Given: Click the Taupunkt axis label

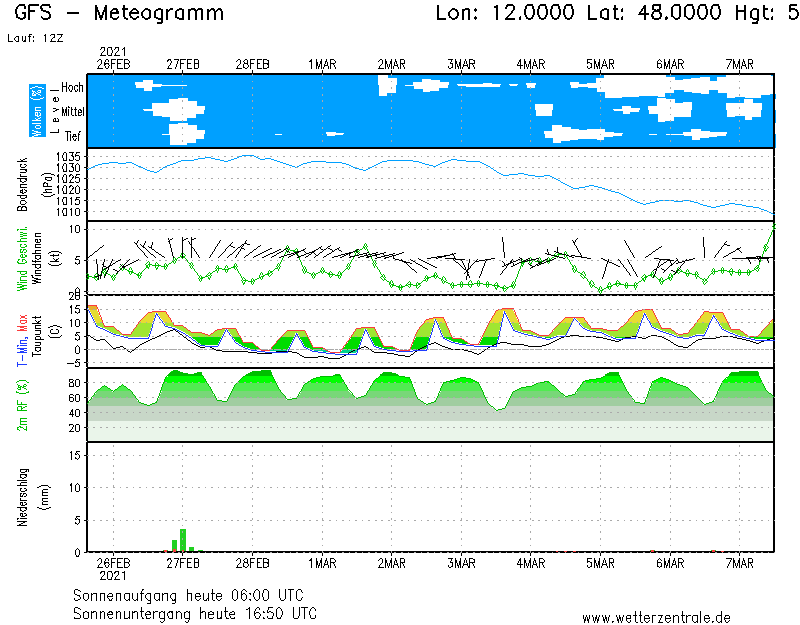Looking at the screenshot, I should [37, 331].
